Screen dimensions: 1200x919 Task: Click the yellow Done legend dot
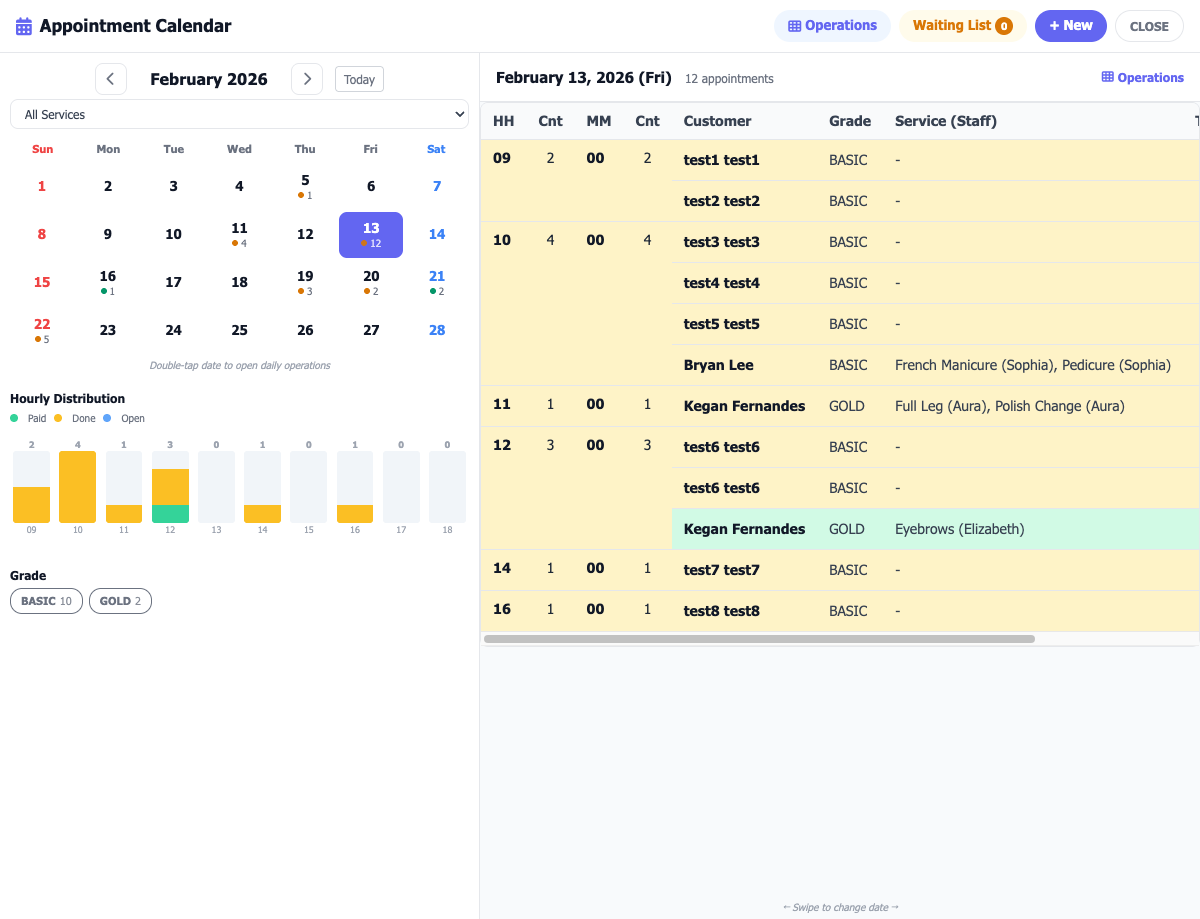coord(58,418)
